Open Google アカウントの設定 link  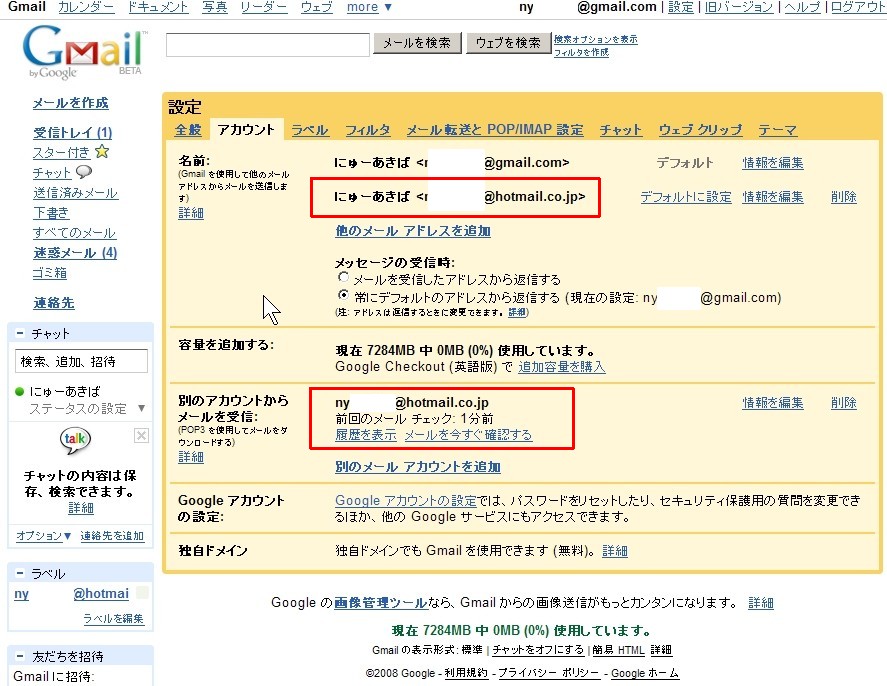(406, 501)
